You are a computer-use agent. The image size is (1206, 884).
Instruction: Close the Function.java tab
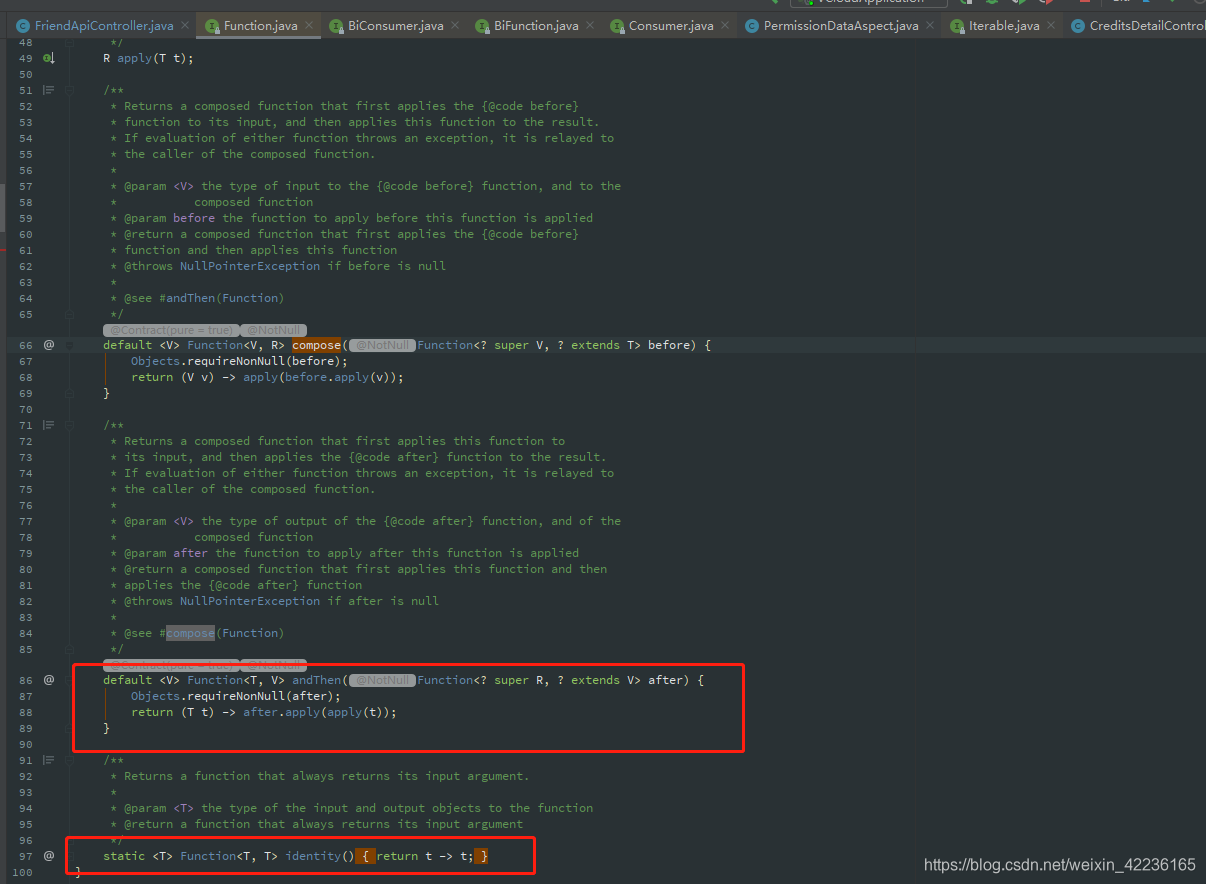click(x=311, y=26)
